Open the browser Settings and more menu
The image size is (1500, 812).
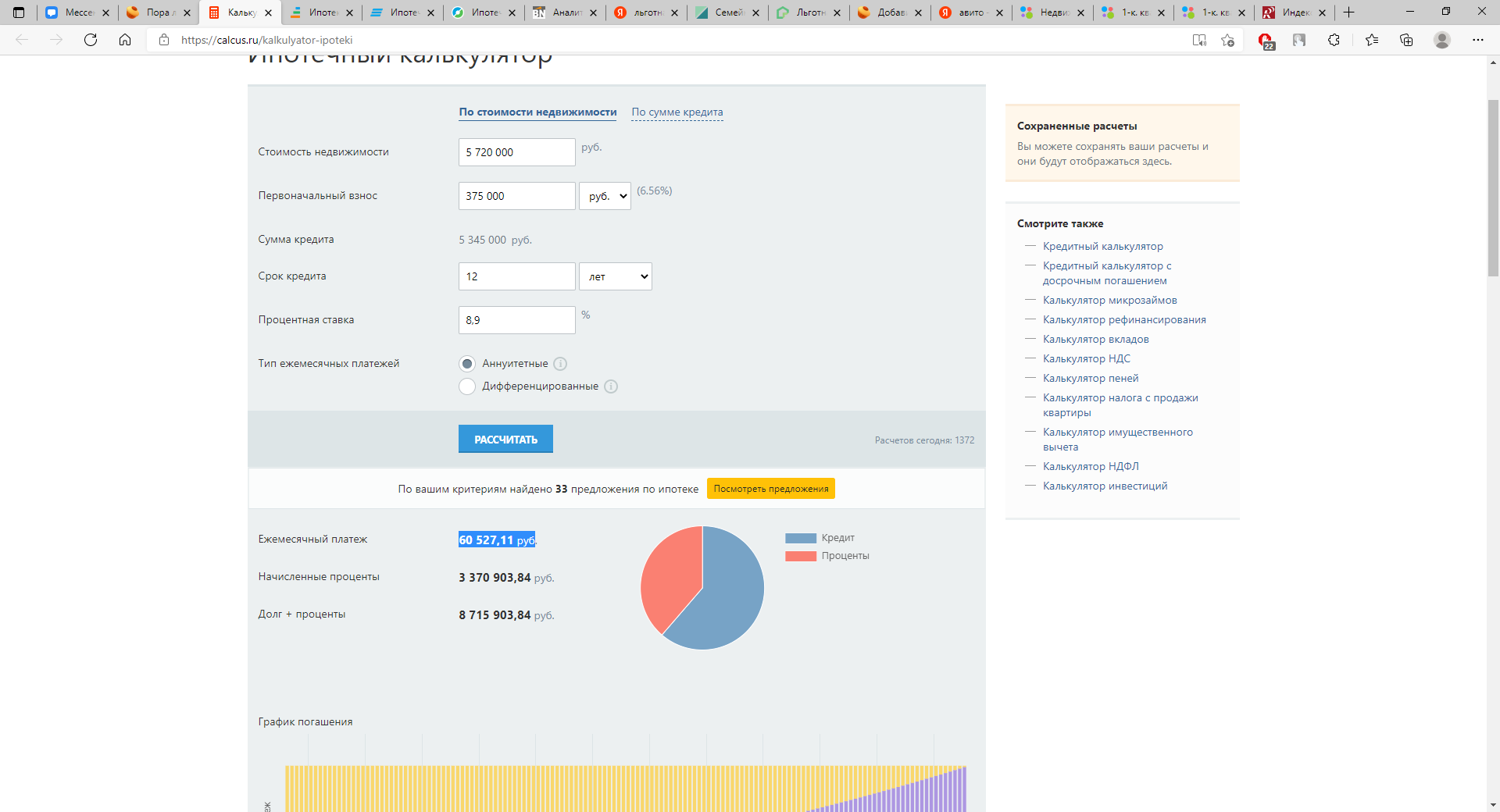(x=1478, y=40)
